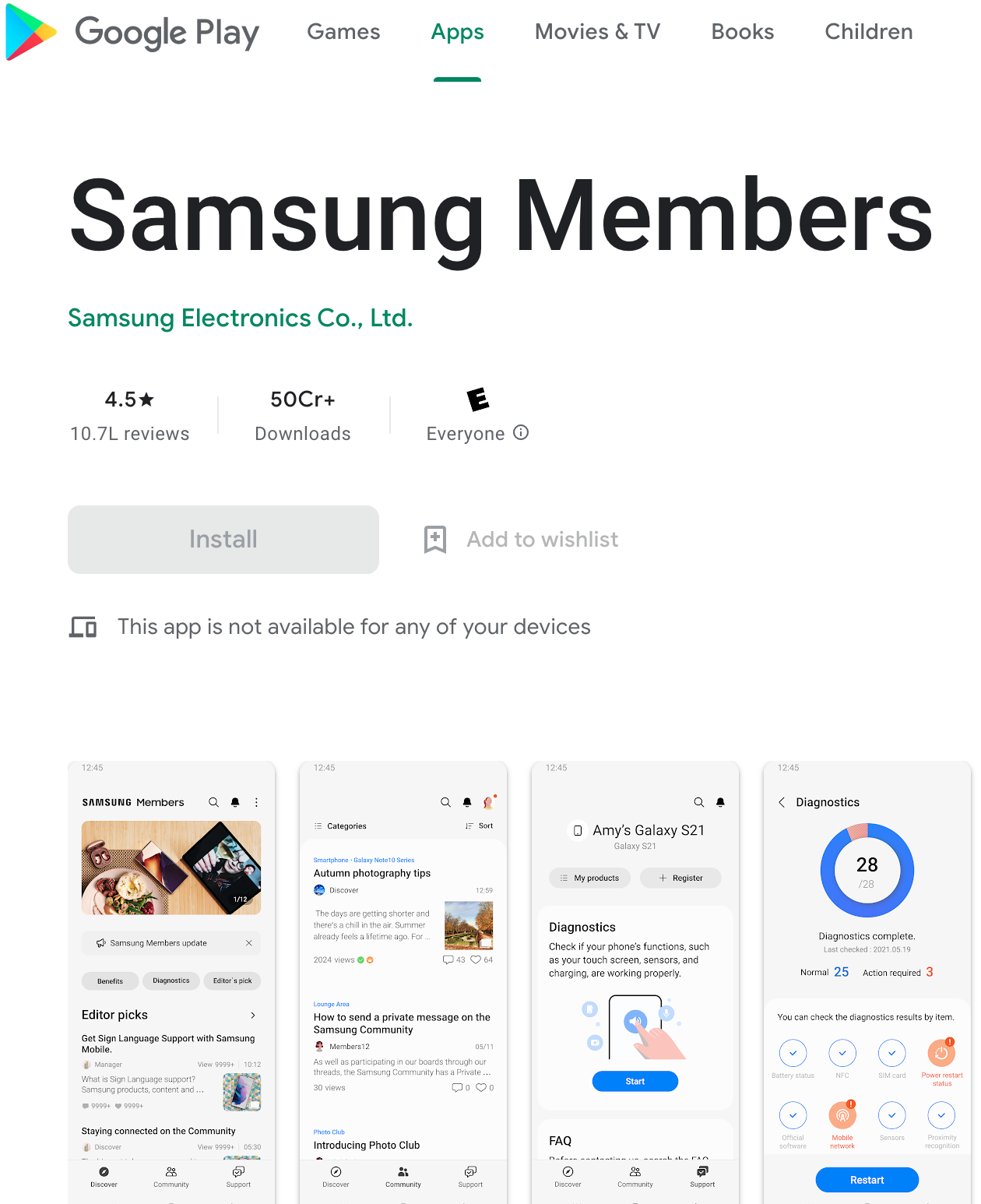Screen dimensions: 981x1204
Task: Open the Books tab
Action: coord(743,32)
